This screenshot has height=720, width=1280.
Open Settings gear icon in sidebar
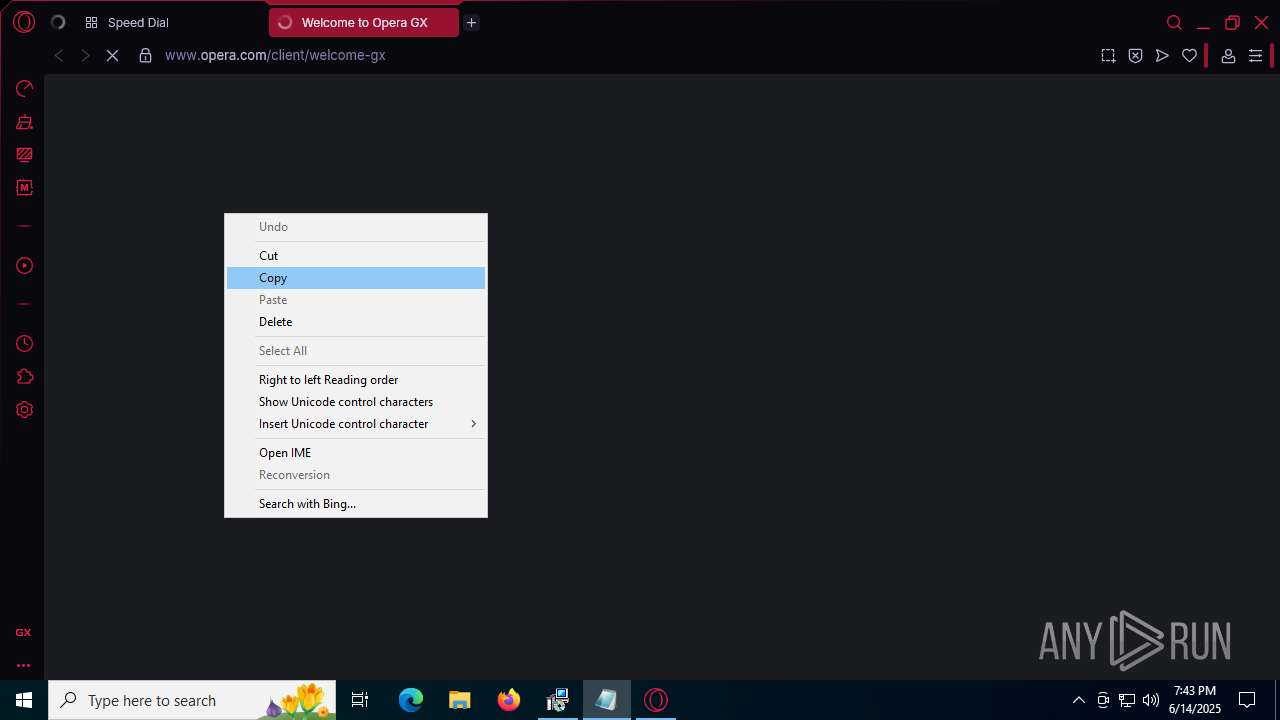click(25, 410)
